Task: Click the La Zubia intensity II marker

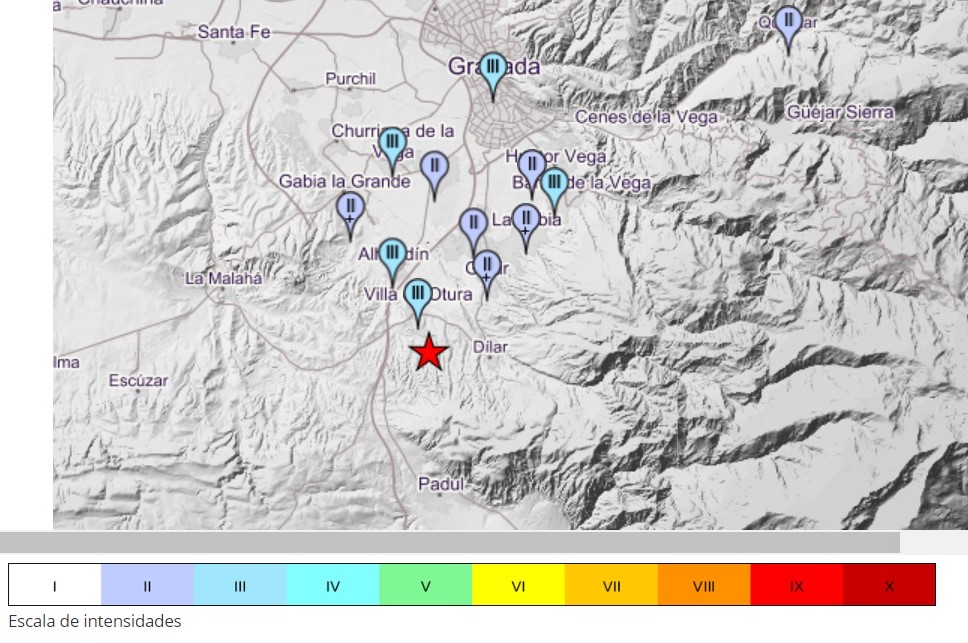Action: click(526, 222)
